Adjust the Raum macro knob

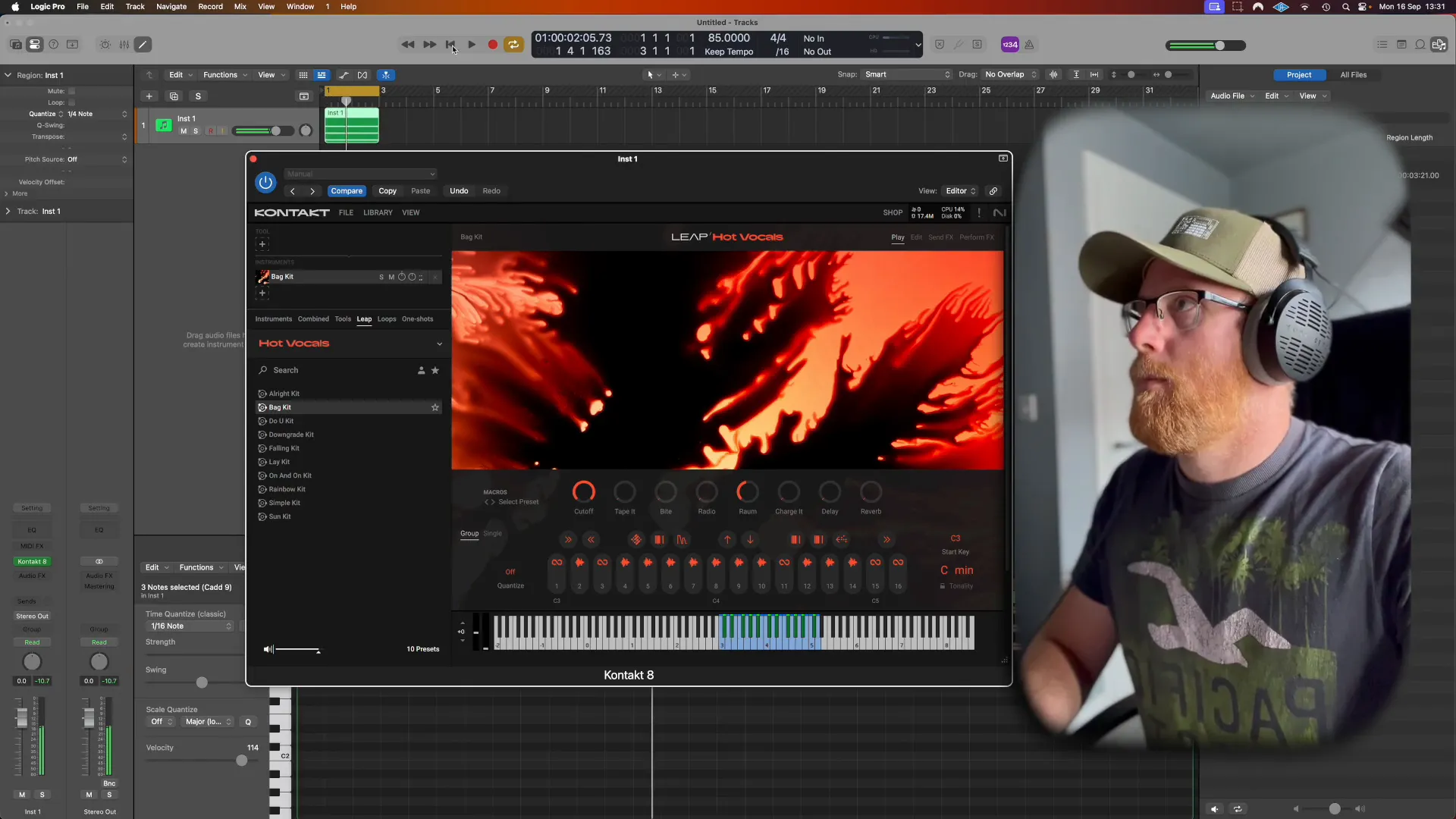(x=748, y=492)
